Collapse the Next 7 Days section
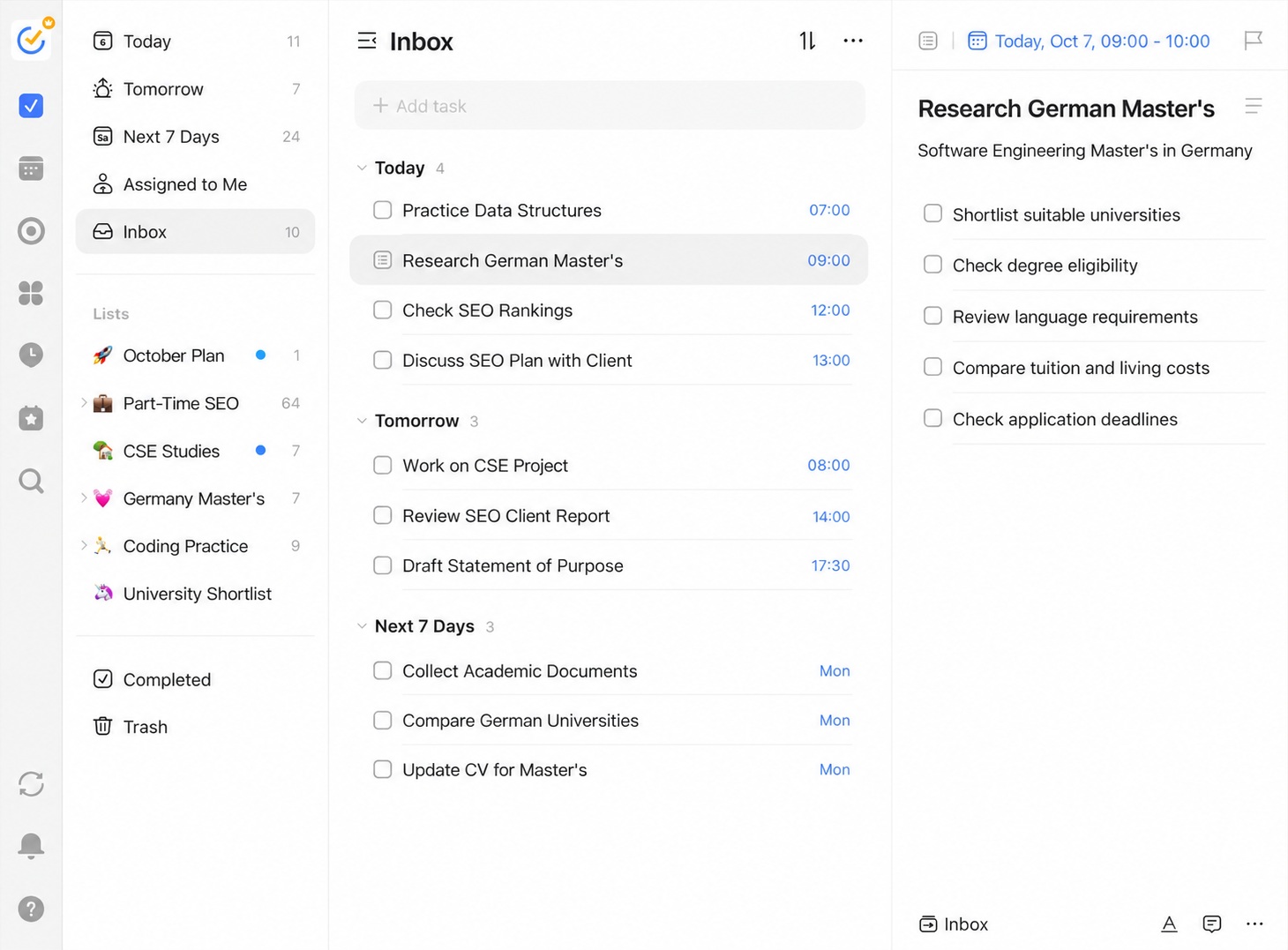1288x950 pixels. 362,626
